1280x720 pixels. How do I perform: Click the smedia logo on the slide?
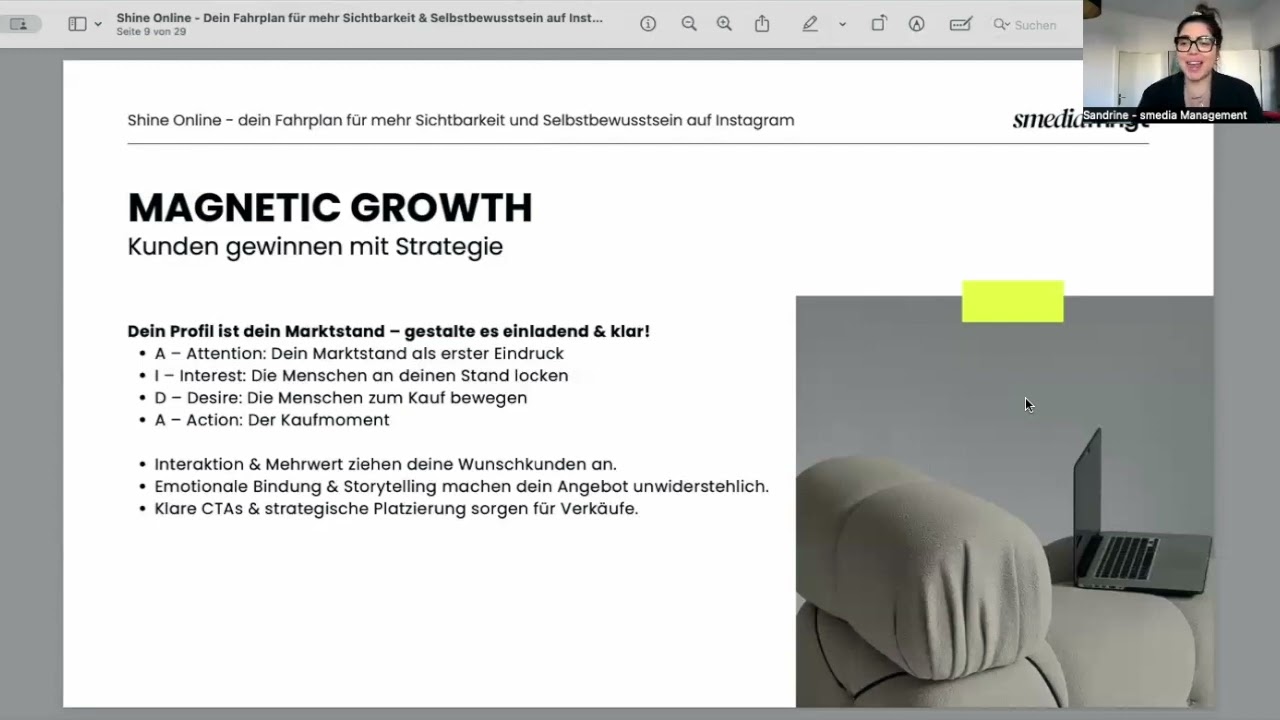1081,120
